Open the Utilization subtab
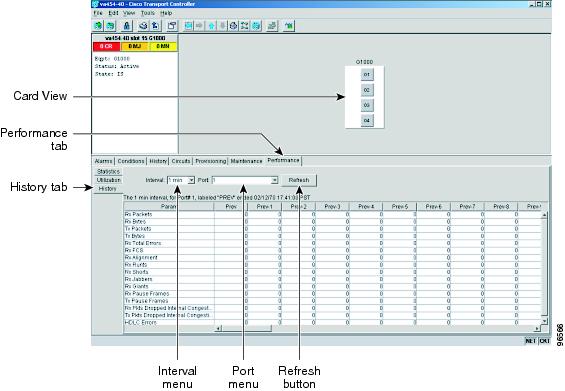Image resolution: width=565 pixels, height=391 pixels. point(108,180)
